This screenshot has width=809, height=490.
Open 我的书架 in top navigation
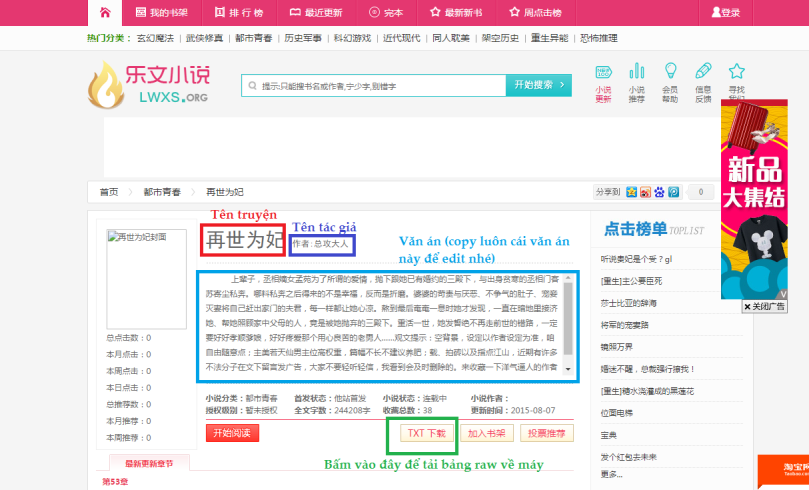tap(161, 13)
